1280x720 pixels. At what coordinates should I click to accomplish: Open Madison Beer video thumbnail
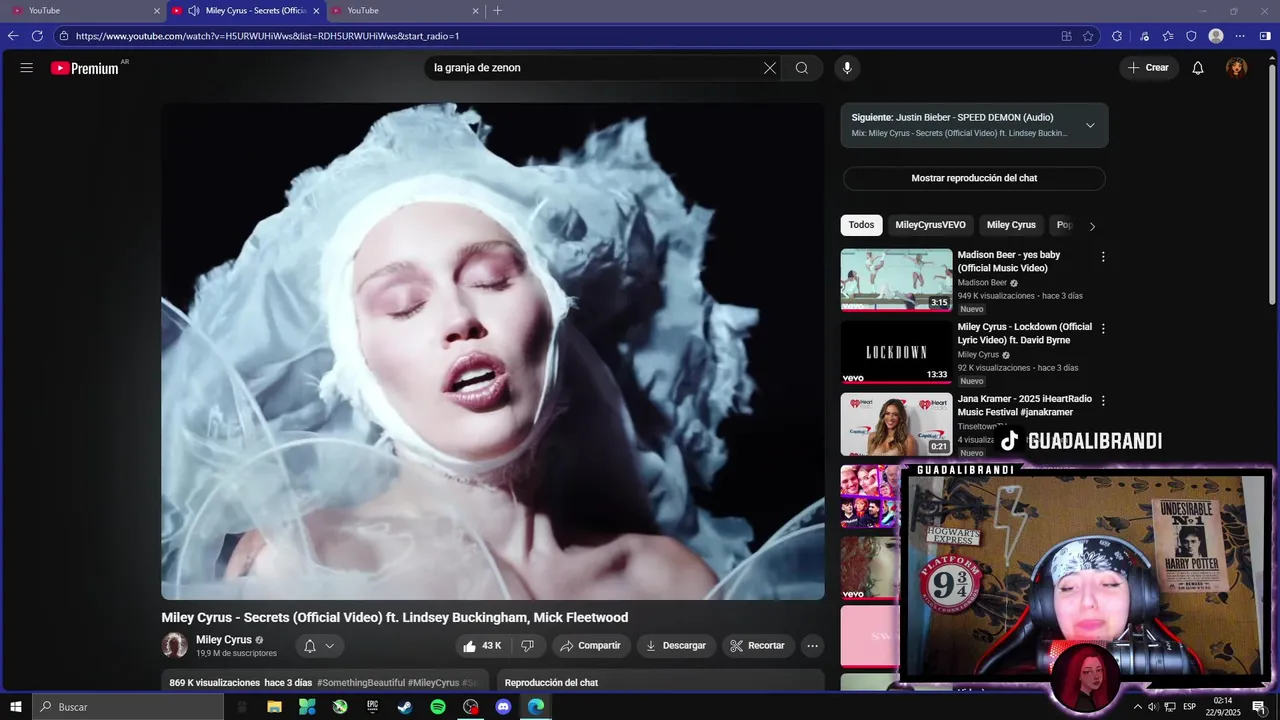[x=896, y=280]
